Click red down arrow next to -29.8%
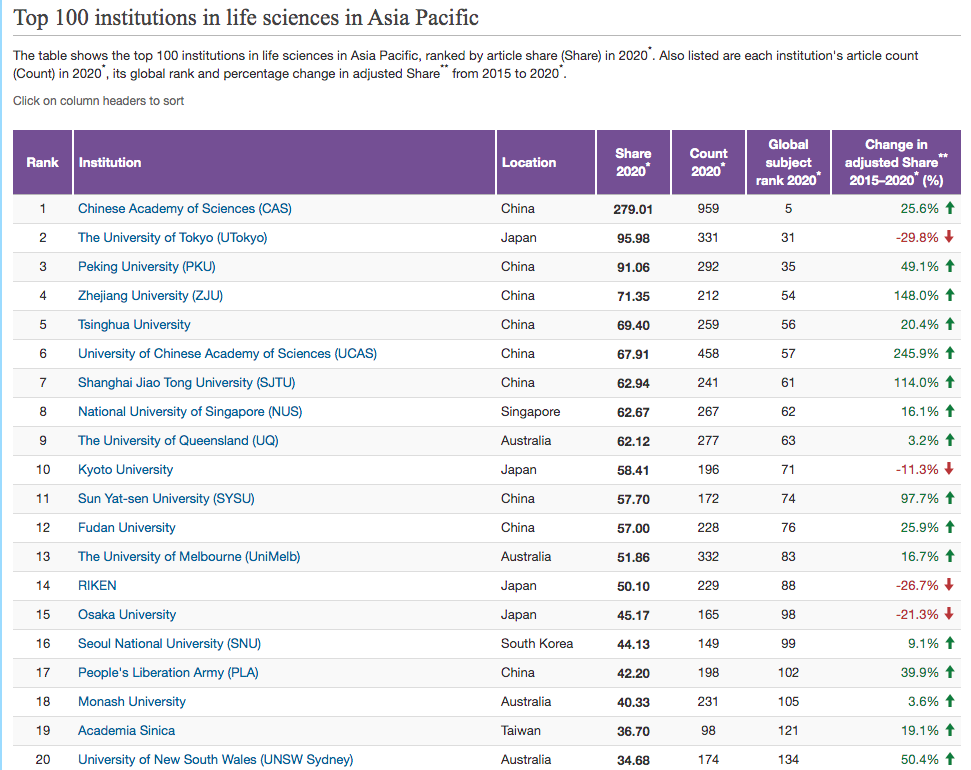 coord(949,238)
